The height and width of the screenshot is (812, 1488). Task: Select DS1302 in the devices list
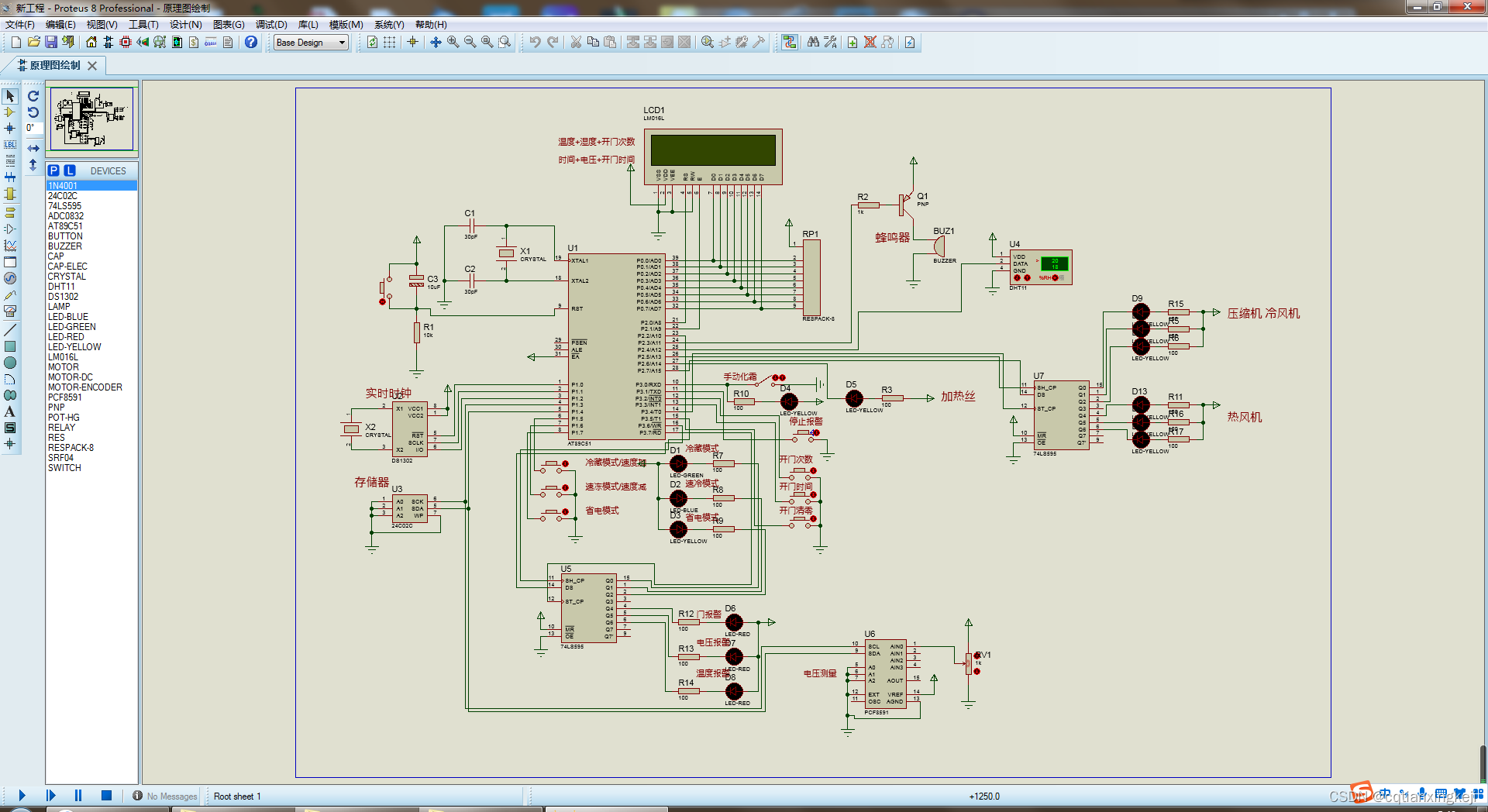click(x=91, y=297)
